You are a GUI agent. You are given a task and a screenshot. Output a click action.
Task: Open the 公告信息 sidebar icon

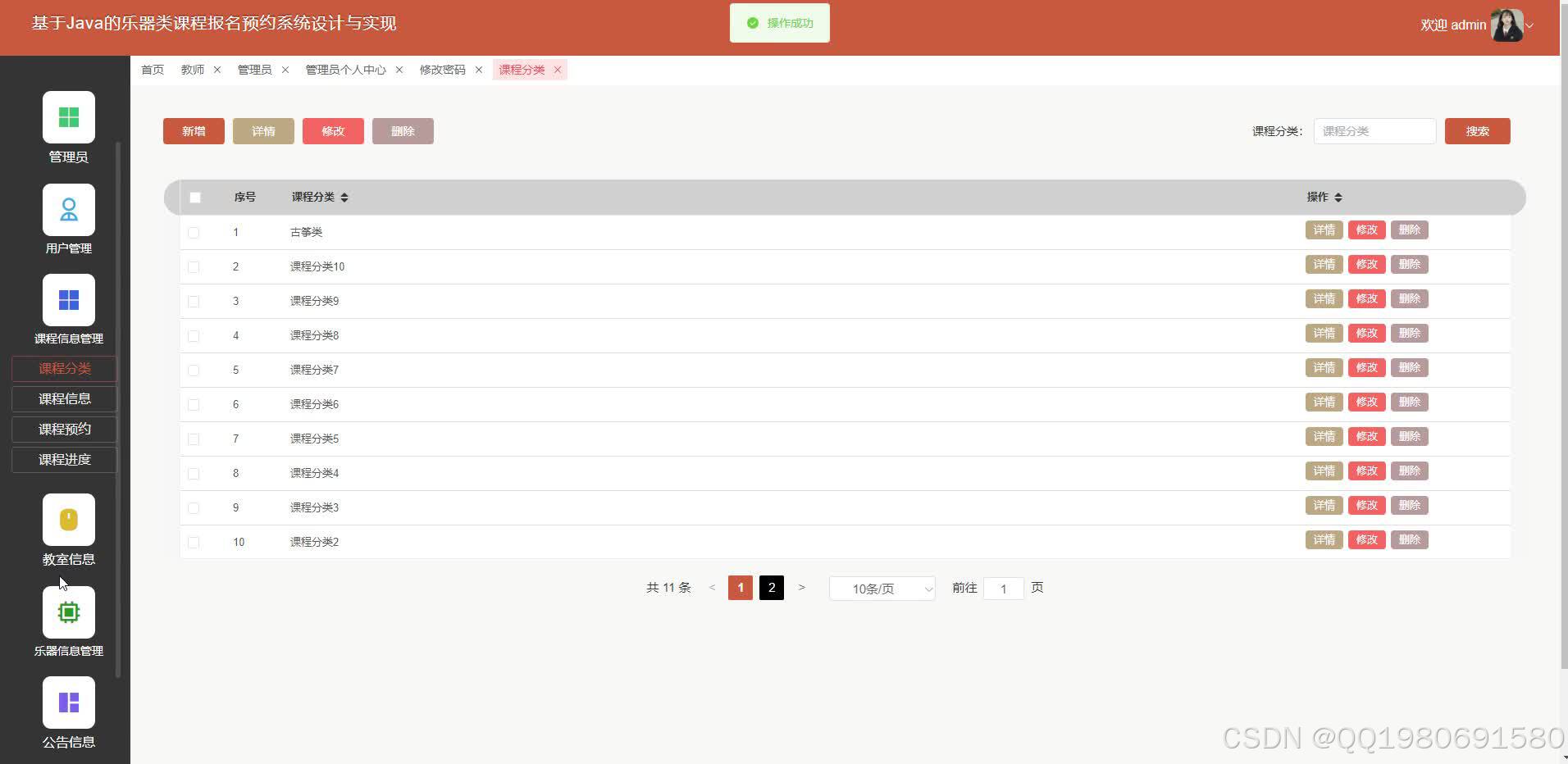(x=69, y=703)
